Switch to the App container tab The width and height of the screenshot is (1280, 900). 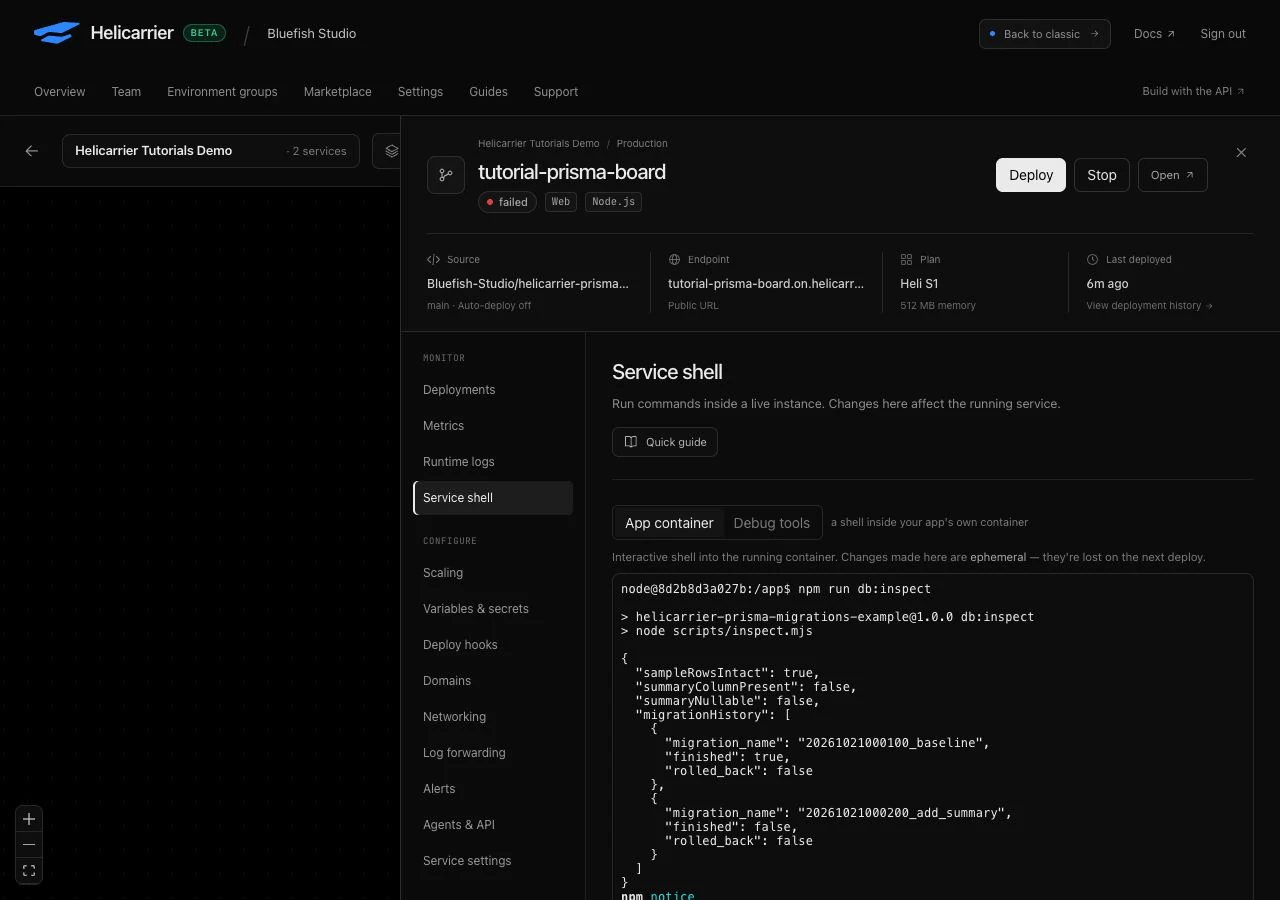click(x=669, y=523)
